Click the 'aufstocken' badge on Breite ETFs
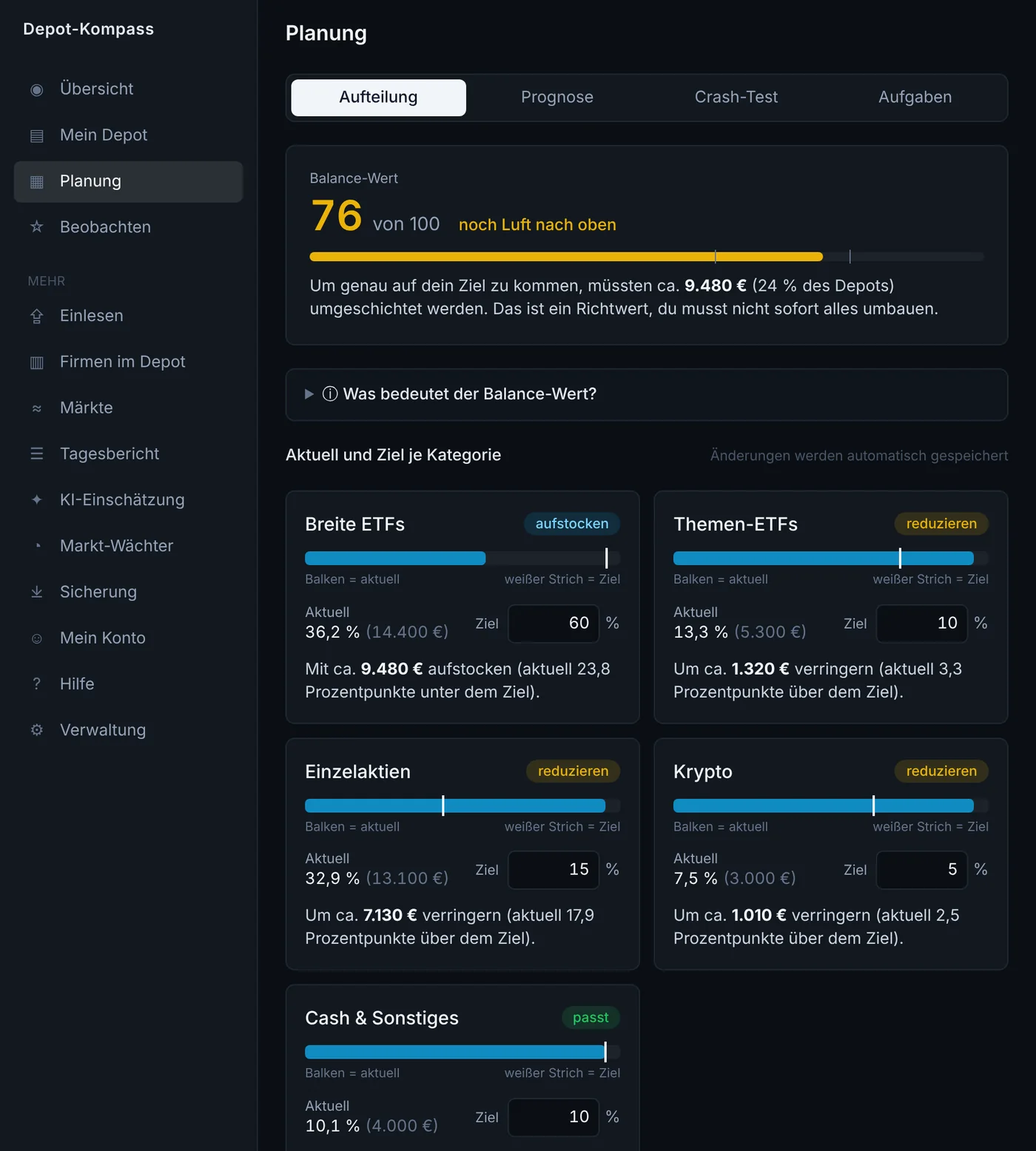 click(x=572, y=524)
